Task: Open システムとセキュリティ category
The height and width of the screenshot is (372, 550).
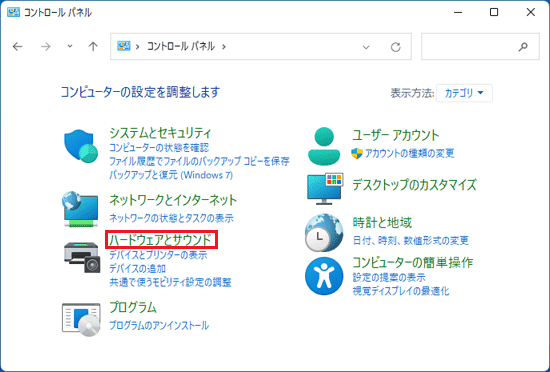Action: [160, 133]
